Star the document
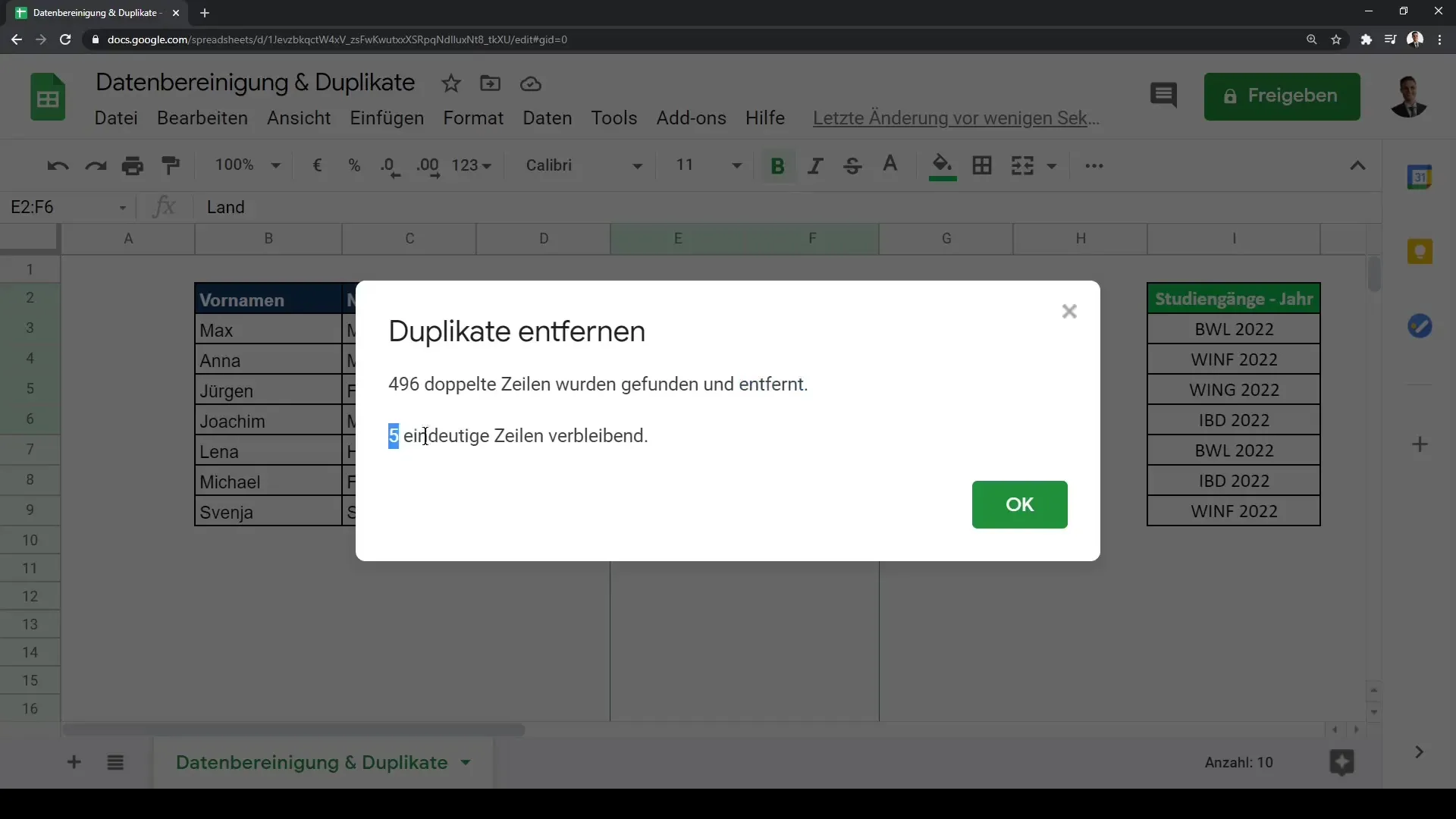This screenshot has width=1456, height=819. [451, 83]
